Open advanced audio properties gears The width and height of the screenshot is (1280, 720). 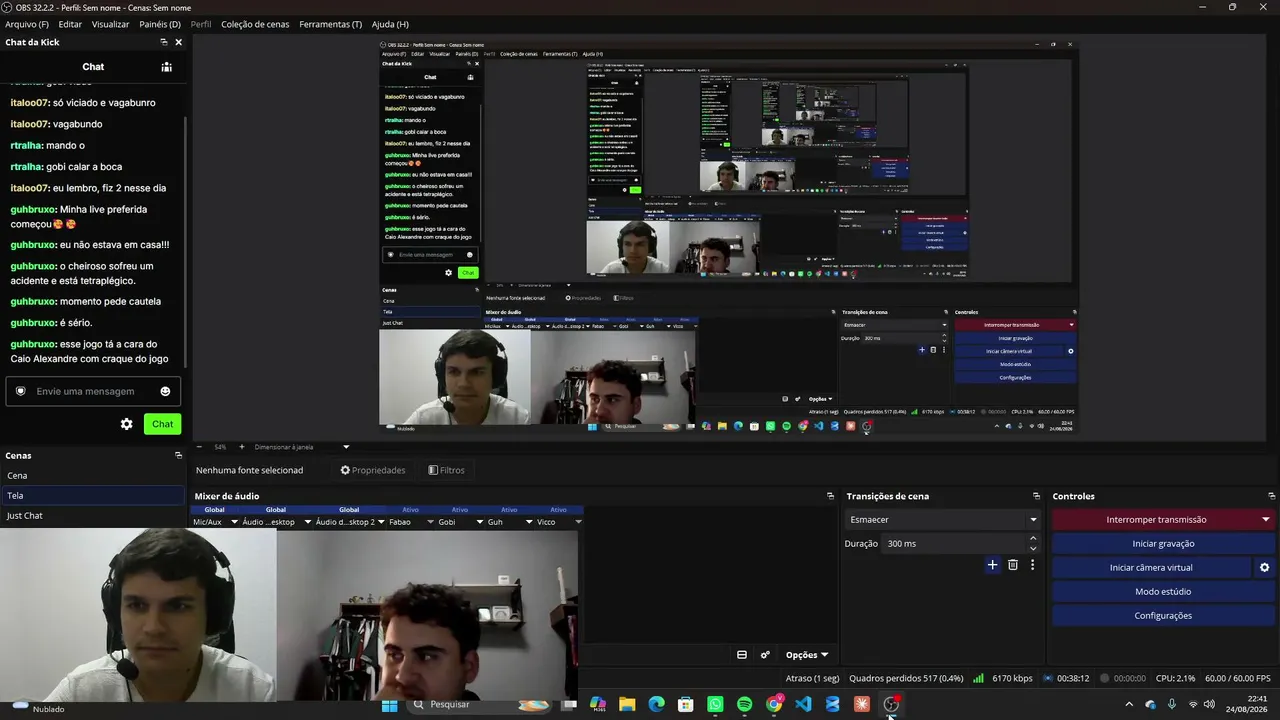[765, 655]
